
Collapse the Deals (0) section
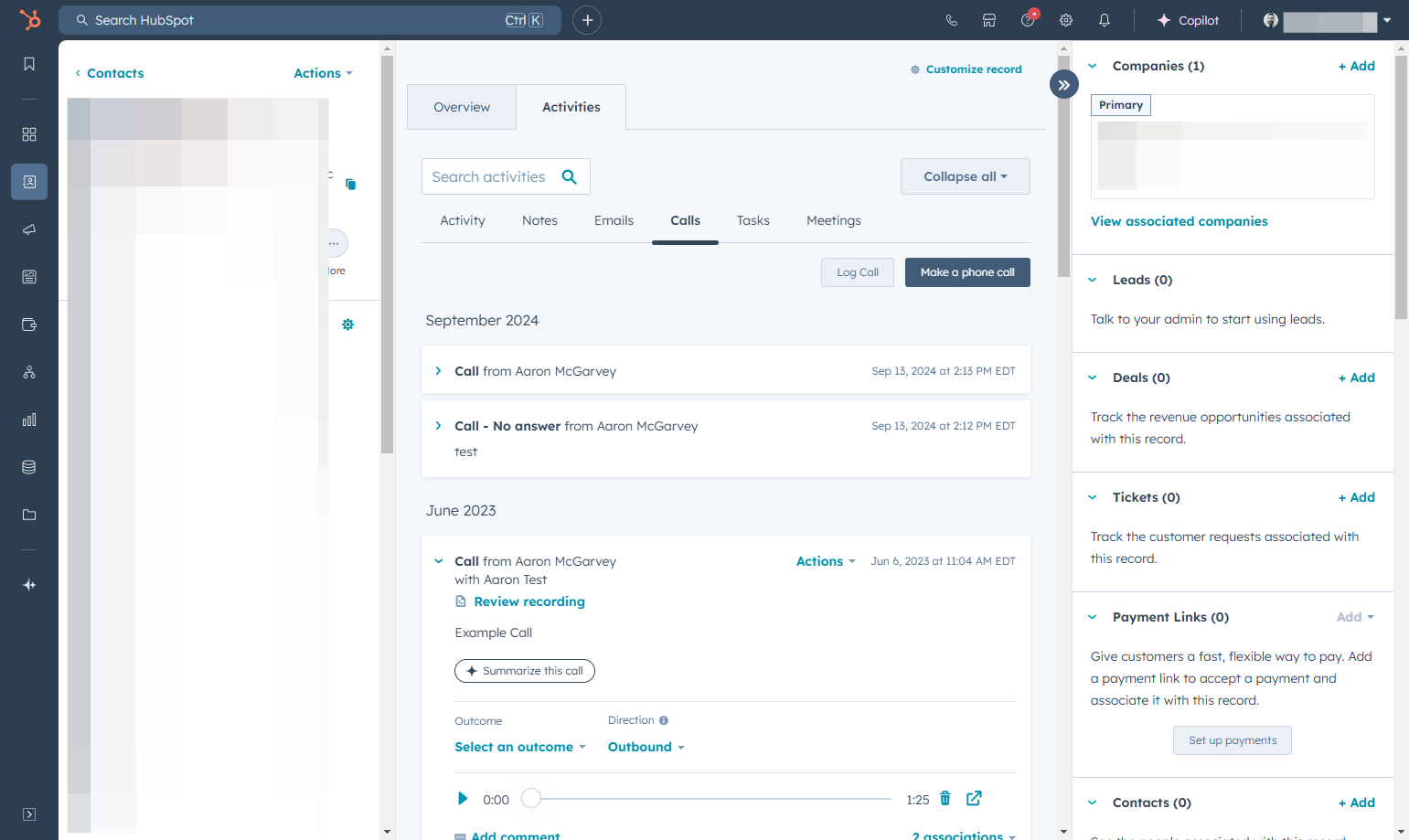pos(1093,377)
